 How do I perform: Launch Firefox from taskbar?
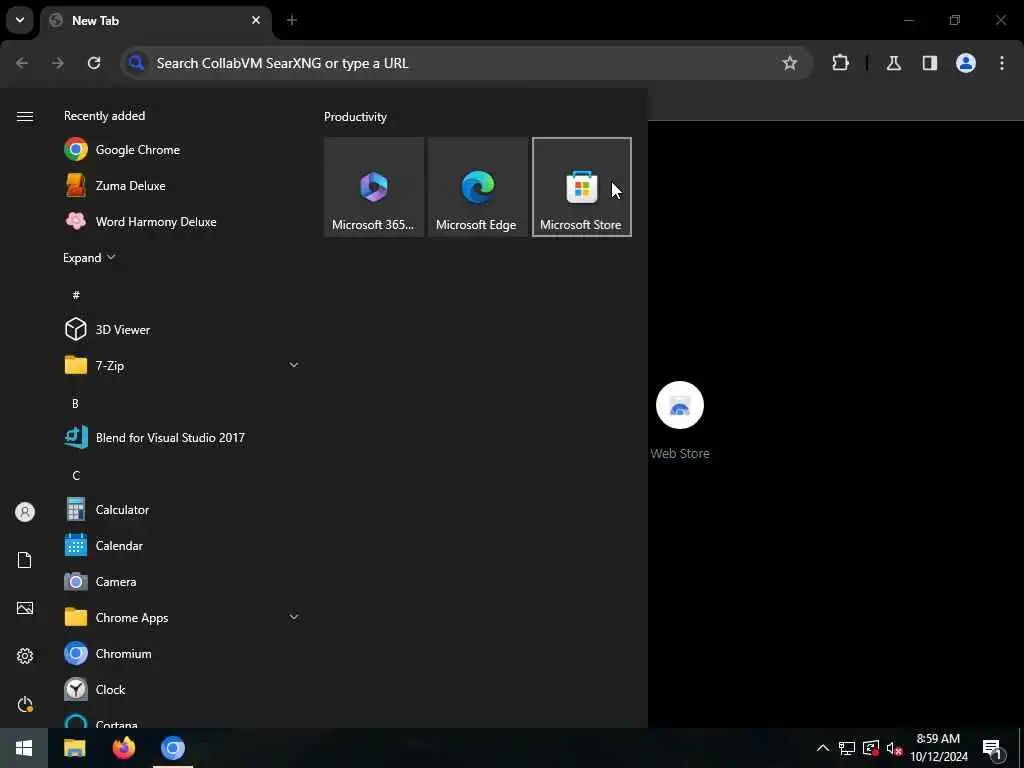123,748
